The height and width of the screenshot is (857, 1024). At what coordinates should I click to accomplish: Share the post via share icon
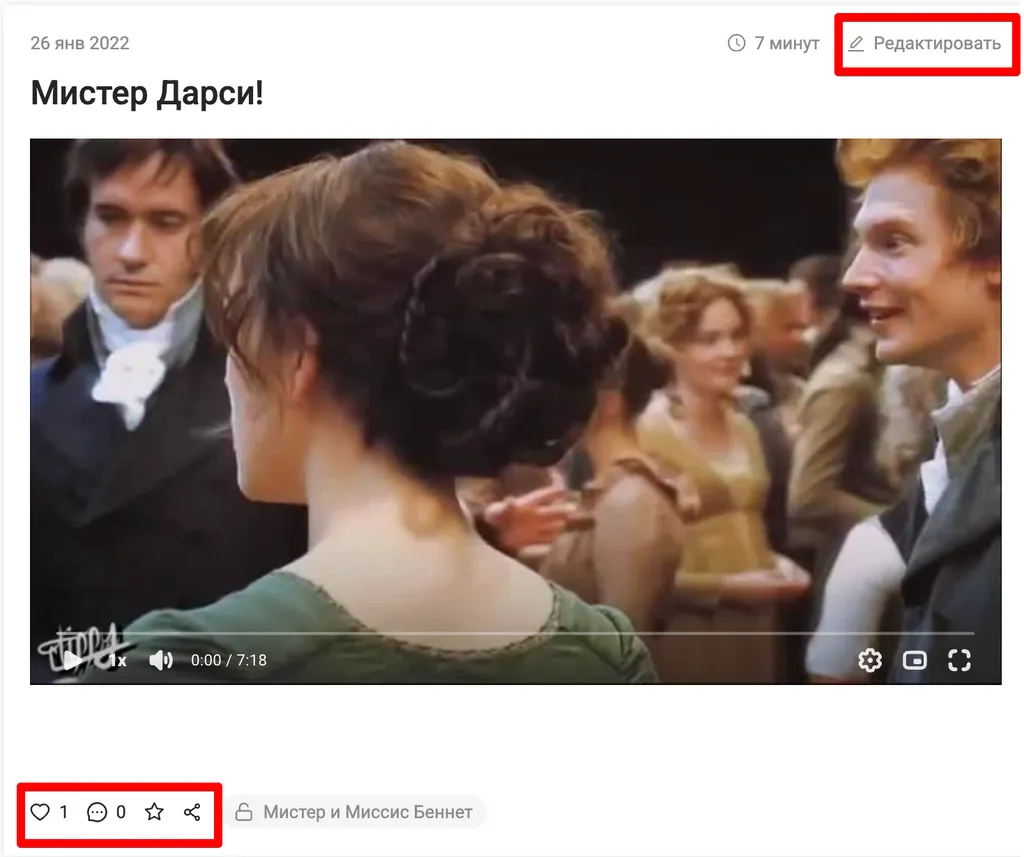[x=193, y=812]
